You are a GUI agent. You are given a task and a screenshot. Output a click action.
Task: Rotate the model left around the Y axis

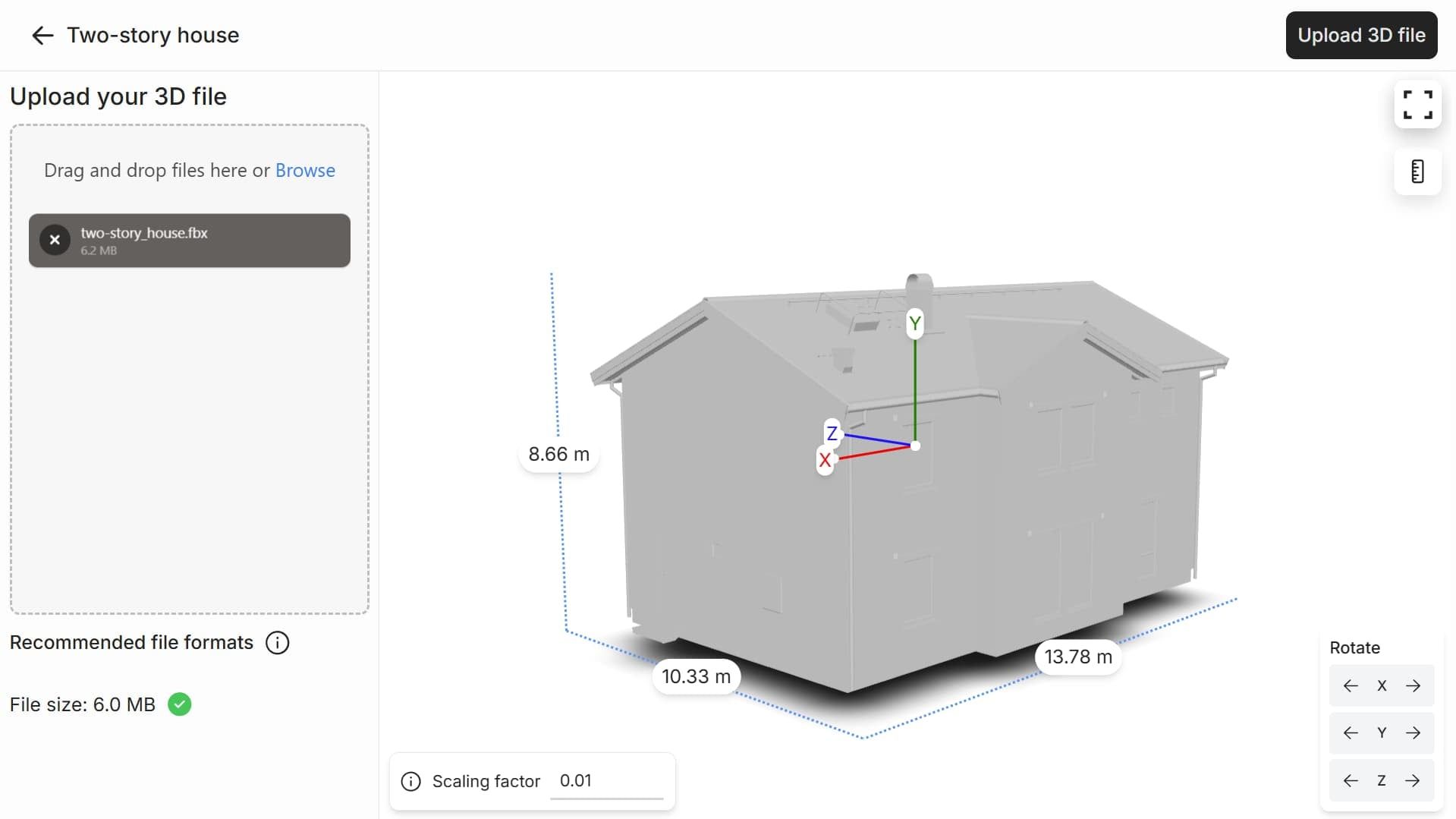(1351, 732)
